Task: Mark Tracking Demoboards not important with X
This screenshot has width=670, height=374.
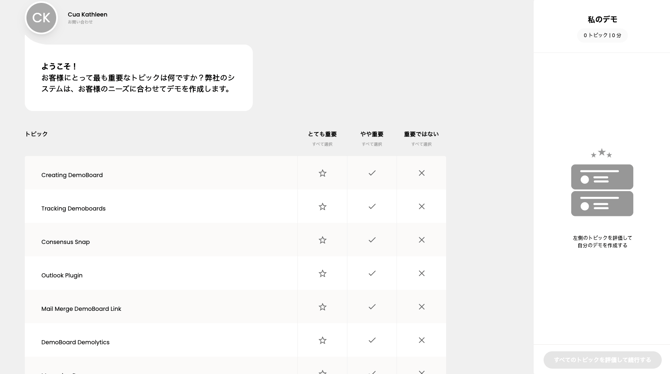Action: pyautogui.click(x=422, y=206)
